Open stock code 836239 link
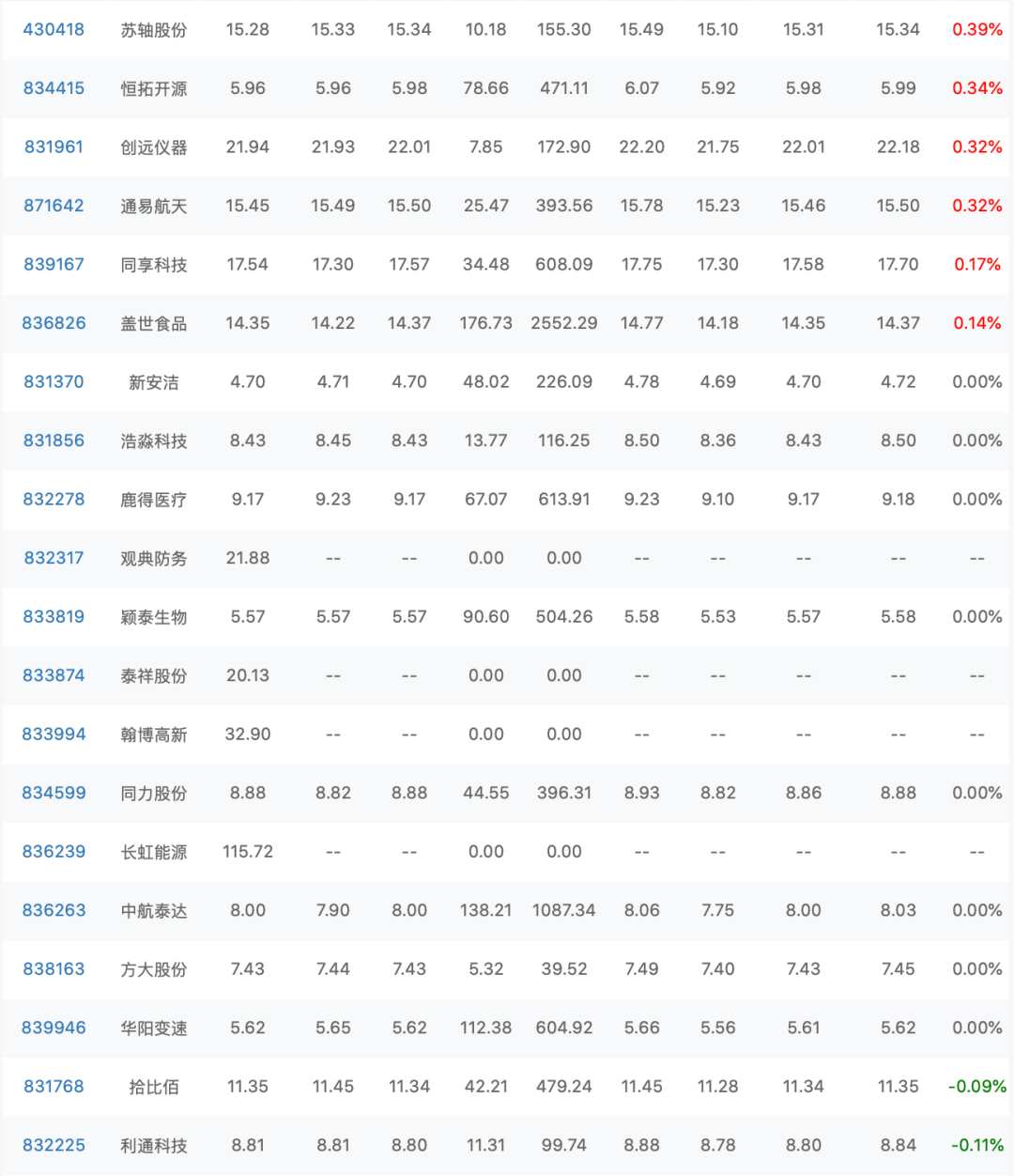 point(54,851)
